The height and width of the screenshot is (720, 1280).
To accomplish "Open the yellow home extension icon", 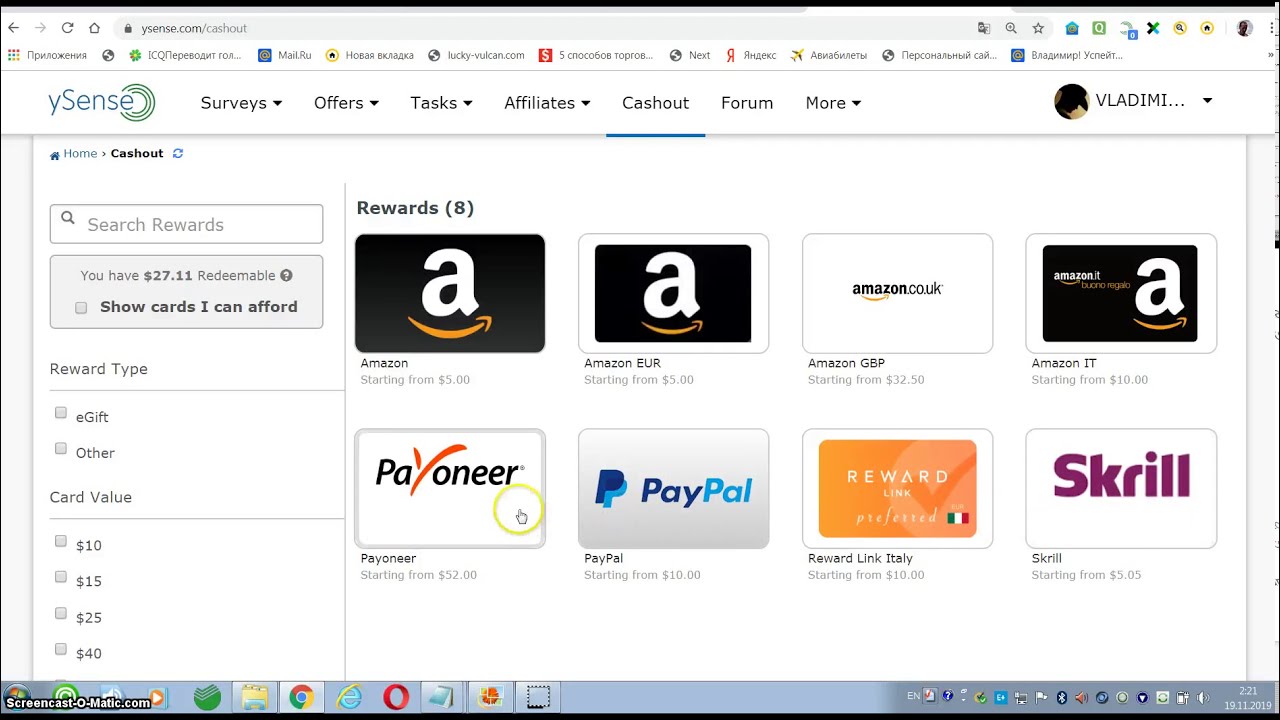I will tap(1207, 28).
